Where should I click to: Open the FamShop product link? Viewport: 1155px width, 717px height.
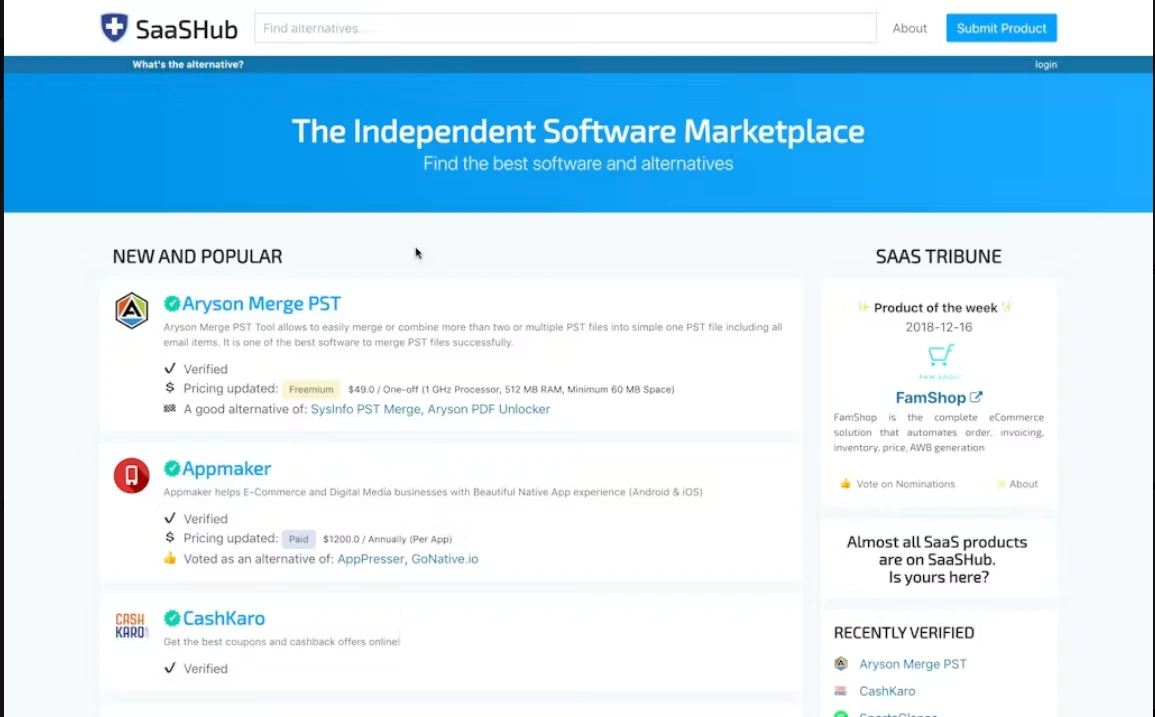pyautogui.click(x=930, y=397)
